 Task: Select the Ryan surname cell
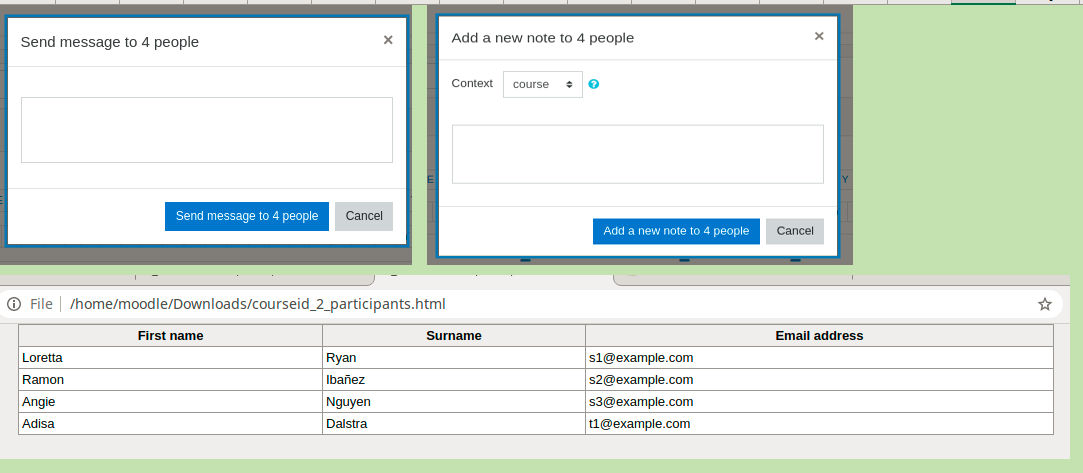click(x=454, y=358)
